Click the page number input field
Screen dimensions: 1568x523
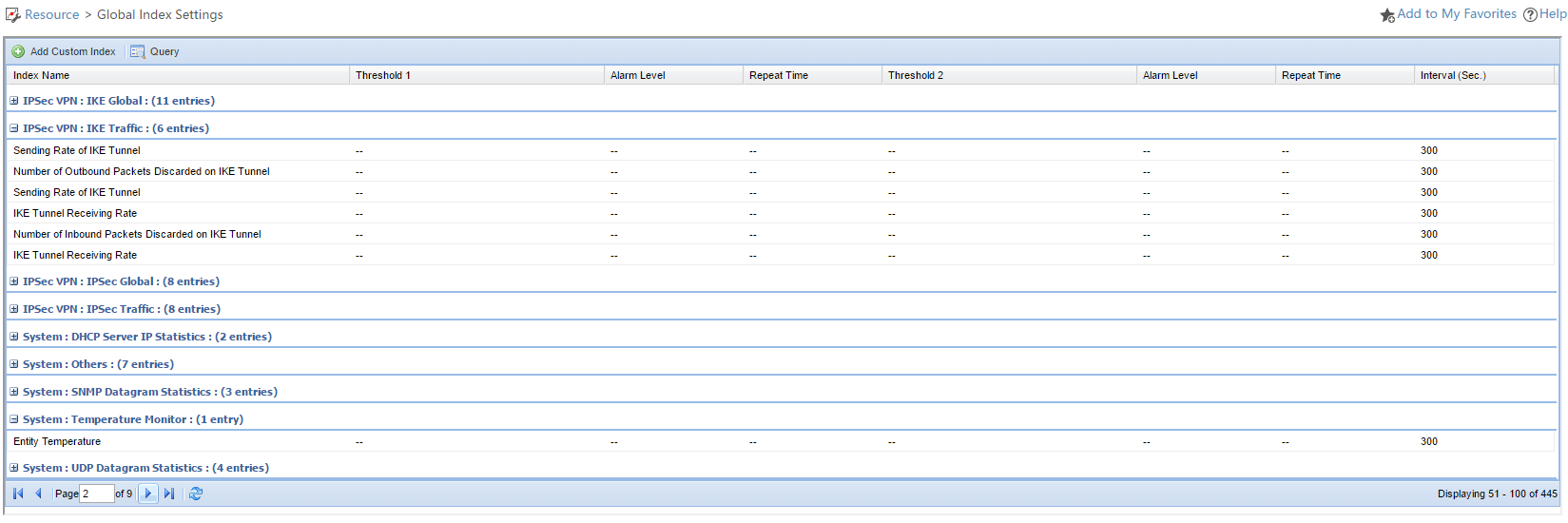click(96, 494)
